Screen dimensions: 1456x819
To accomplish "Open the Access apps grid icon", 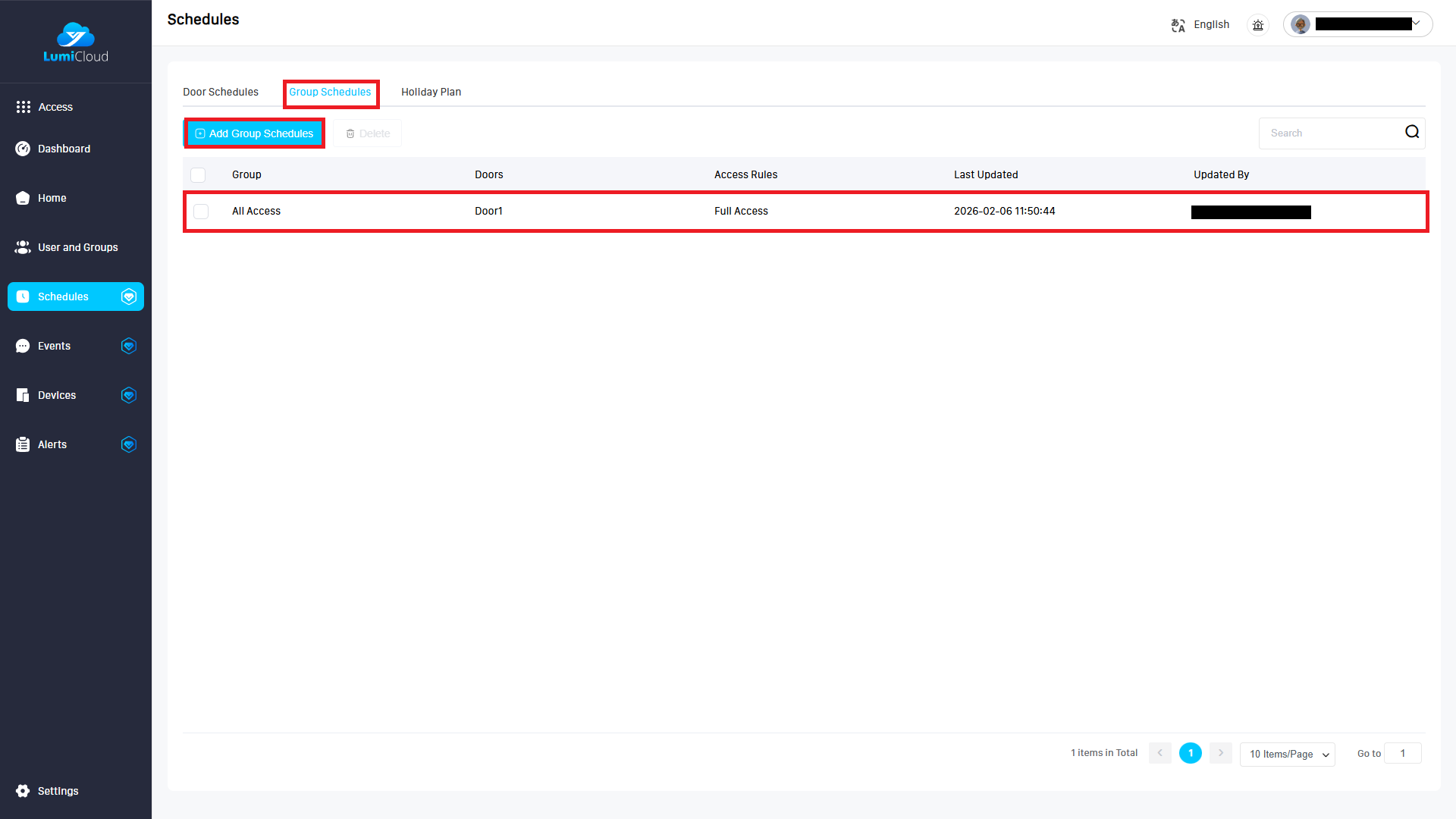I will coord(24,107).
